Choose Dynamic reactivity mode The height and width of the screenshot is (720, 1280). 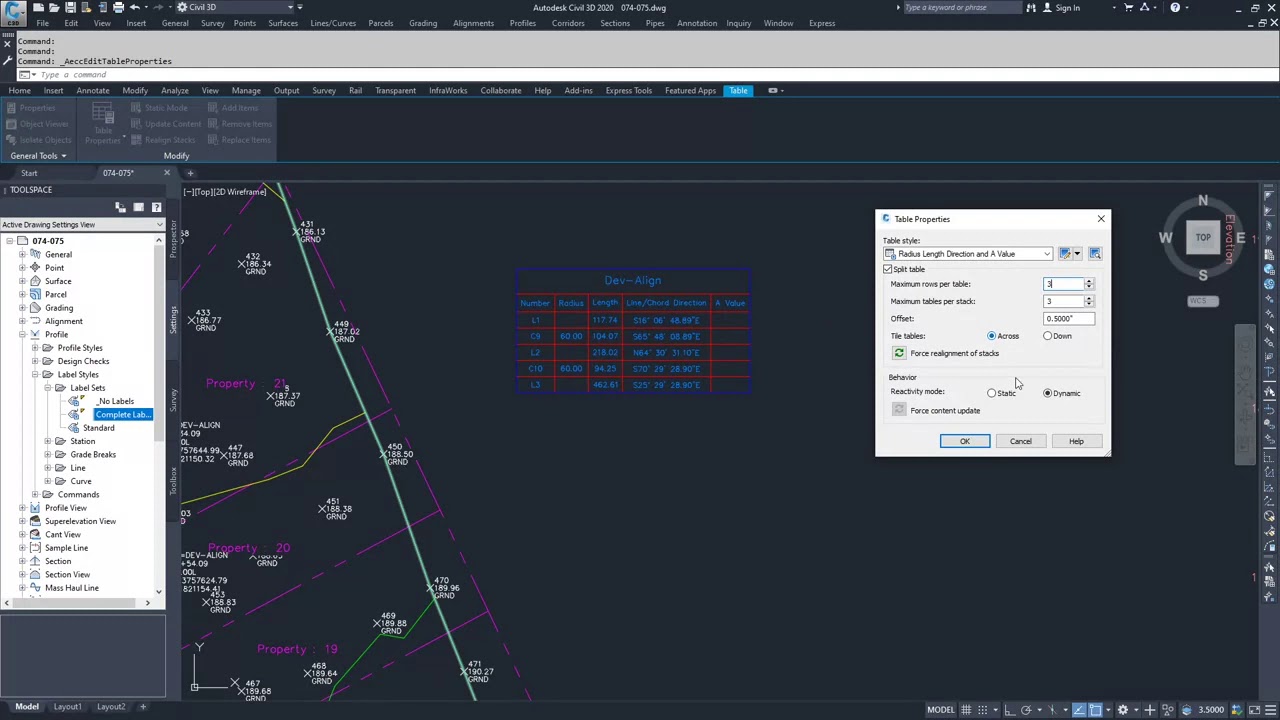[1048, 393]
